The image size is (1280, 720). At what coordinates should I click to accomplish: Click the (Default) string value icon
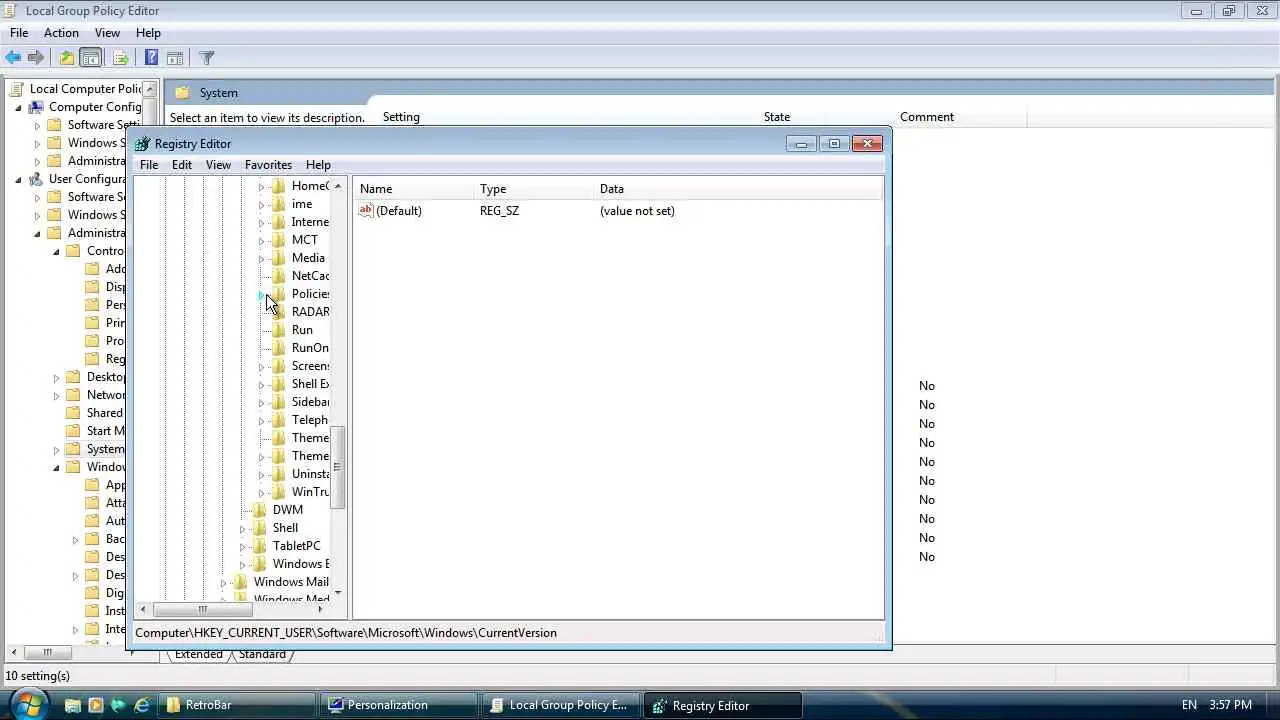(x=366, y=210)
